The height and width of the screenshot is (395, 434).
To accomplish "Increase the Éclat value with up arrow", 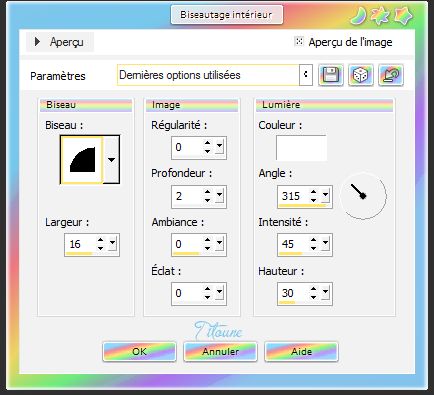I will point(207,289).
